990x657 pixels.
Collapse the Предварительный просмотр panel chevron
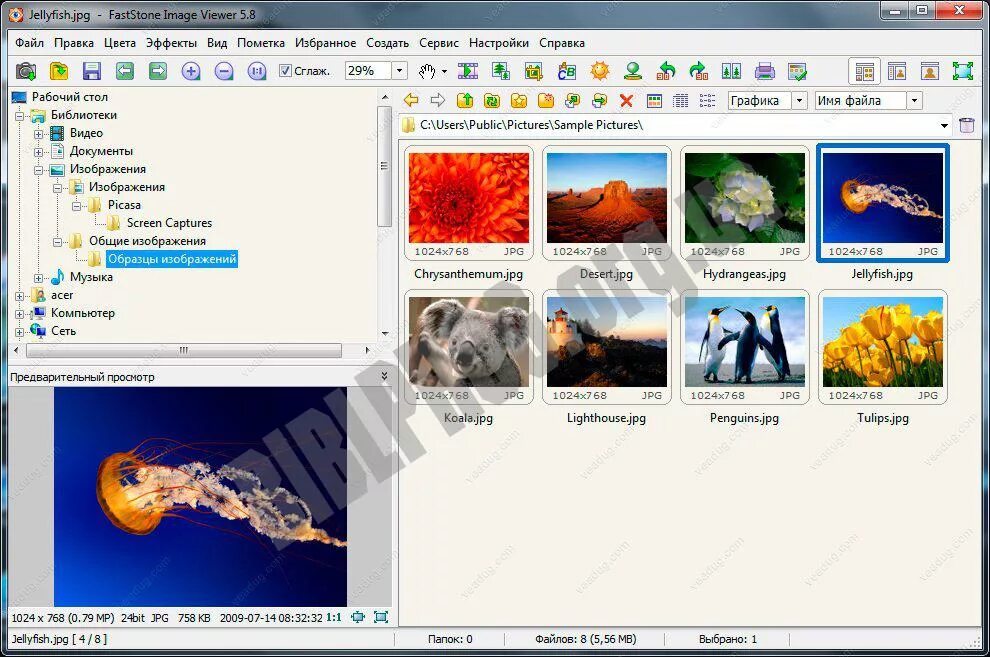pyautogui.click(x=385, y=376)
